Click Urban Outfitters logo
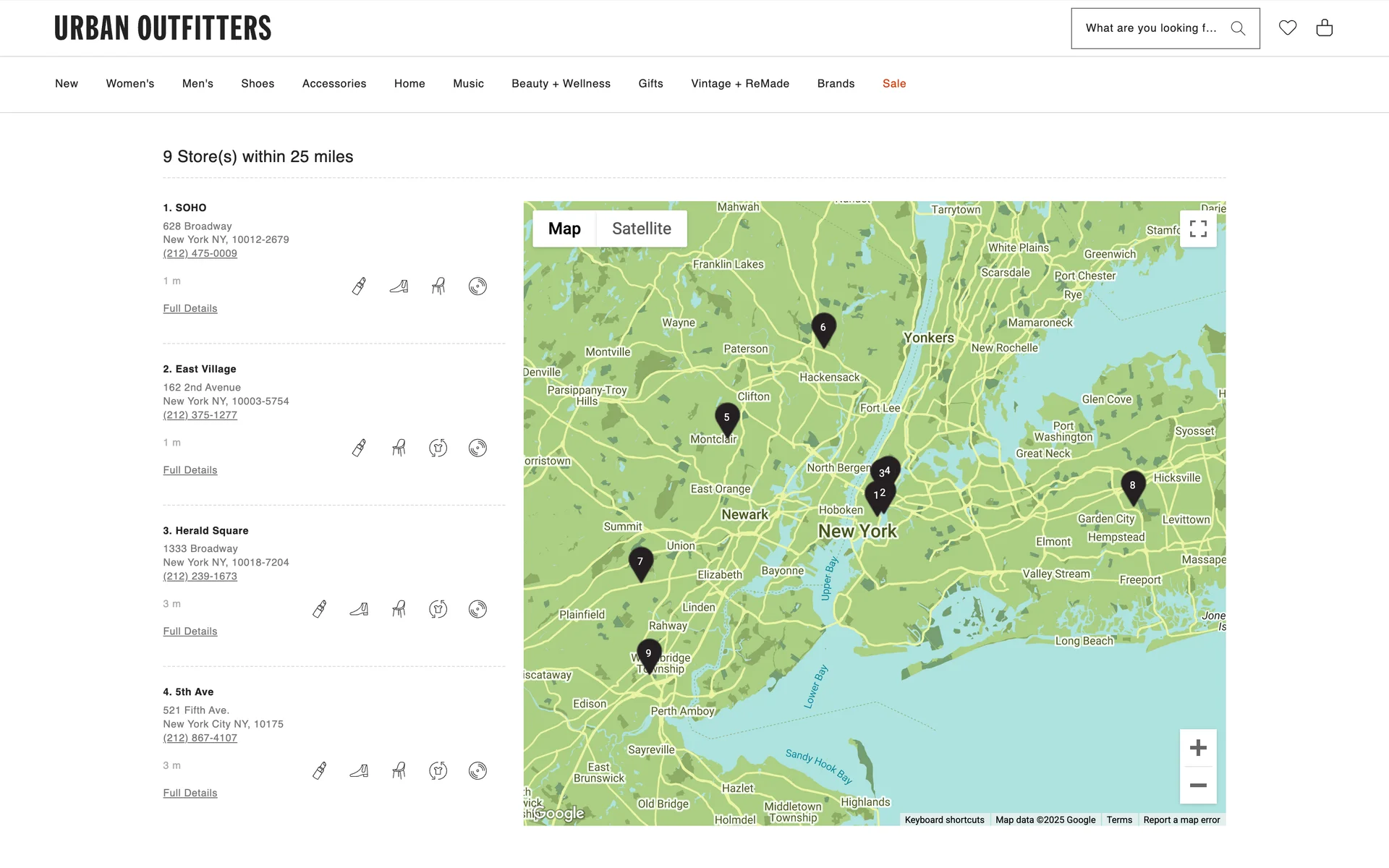The image size is (1389, 868). click(x=163, y=28)
